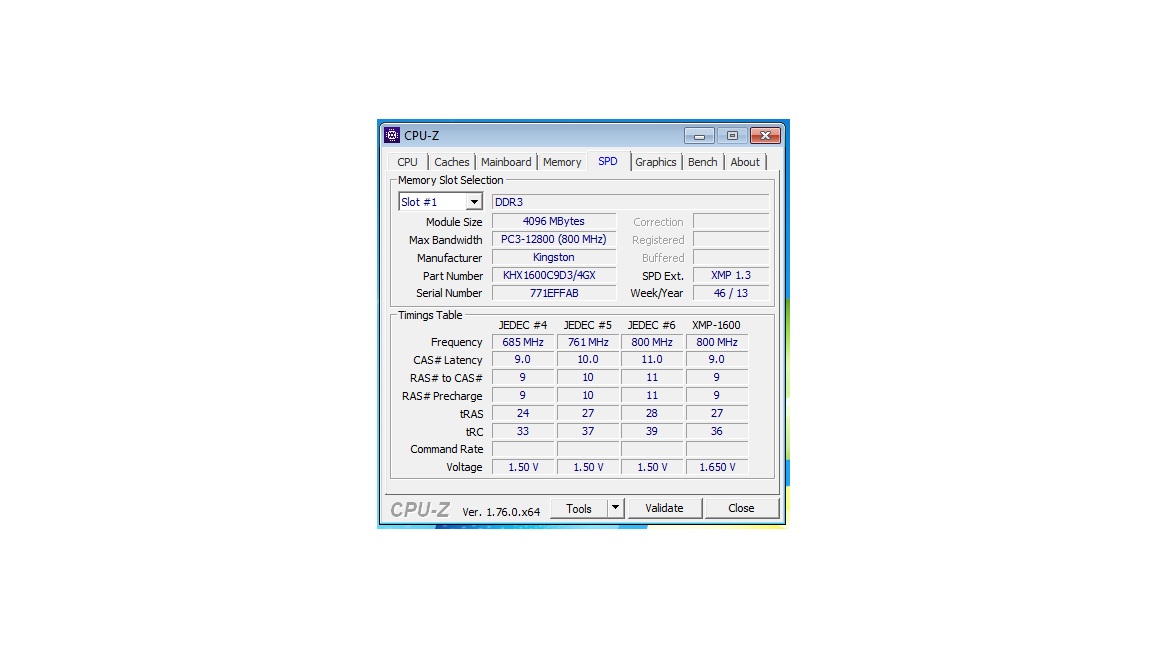Click the empty Buffered field

[x=731, y=257]
